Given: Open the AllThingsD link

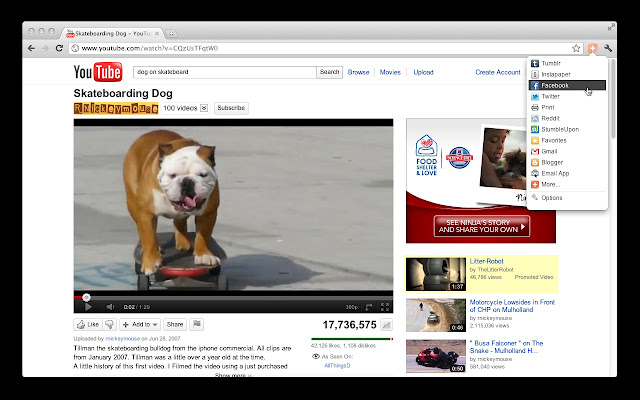Looking at the screenshot, I should [x=337, y=366].
